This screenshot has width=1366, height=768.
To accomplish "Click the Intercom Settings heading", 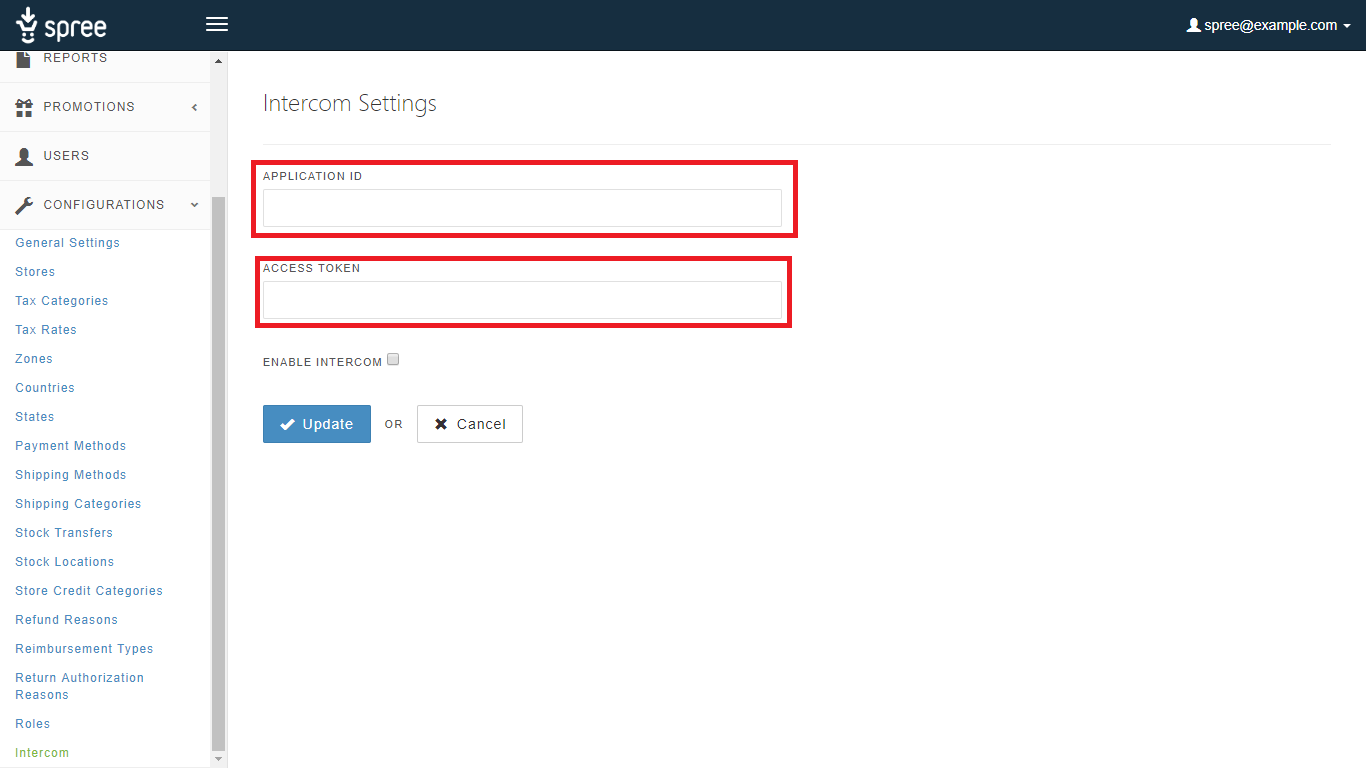I will pos(350,104).
